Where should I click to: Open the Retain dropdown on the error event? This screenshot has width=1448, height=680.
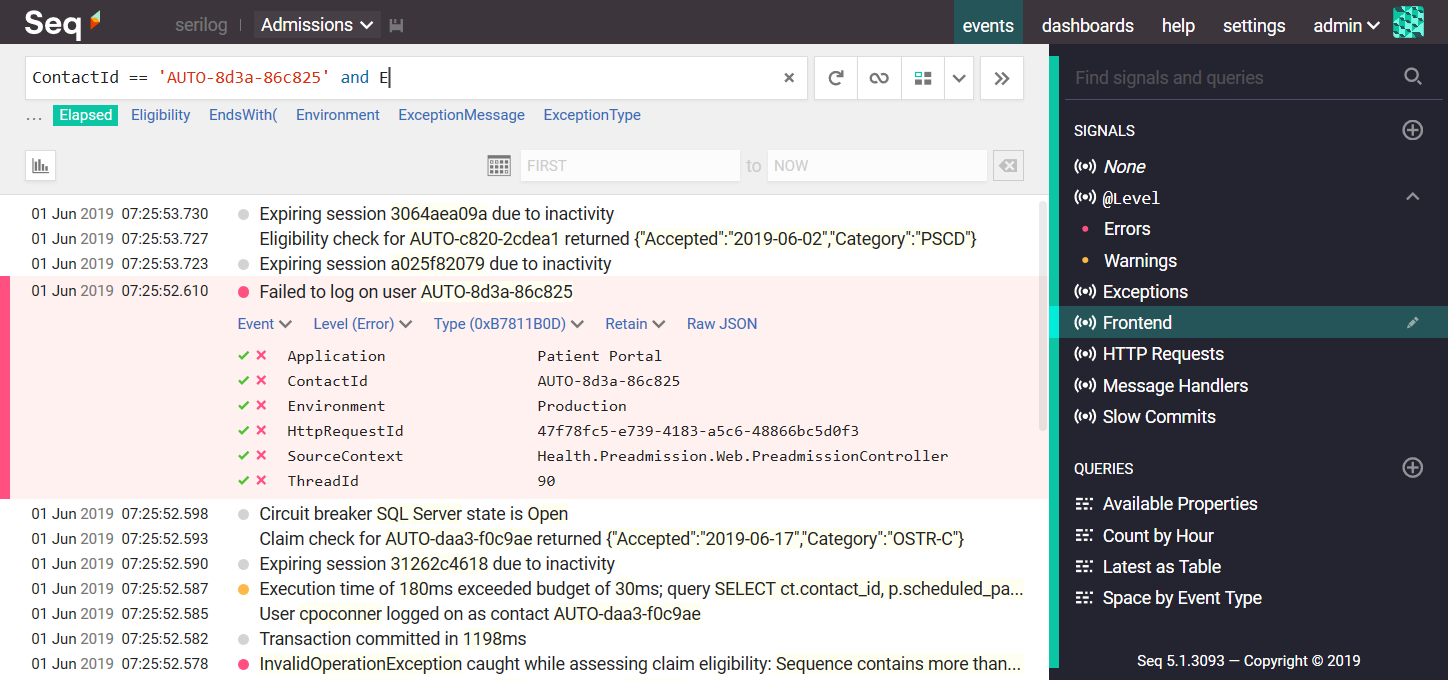[634, 323]
